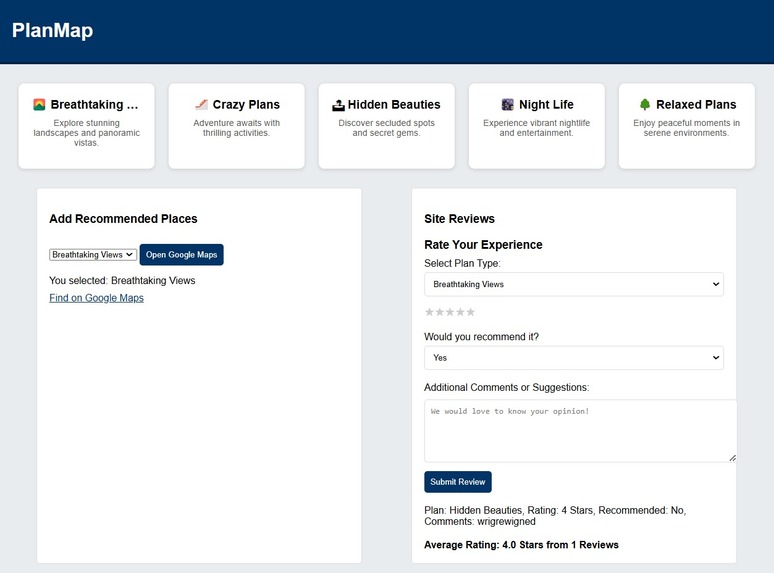774x573 pixels.
Task: Click the Open Google Maps button
Action: pyautogui.click(x=182, y=255)
